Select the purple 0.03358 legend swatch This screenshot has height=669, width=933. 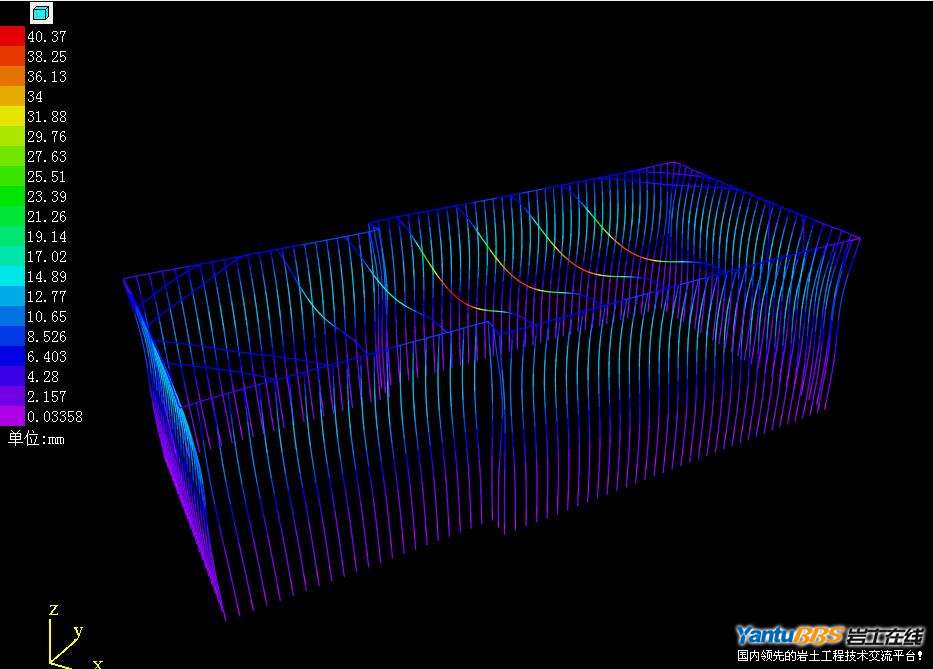pos(12,416)
